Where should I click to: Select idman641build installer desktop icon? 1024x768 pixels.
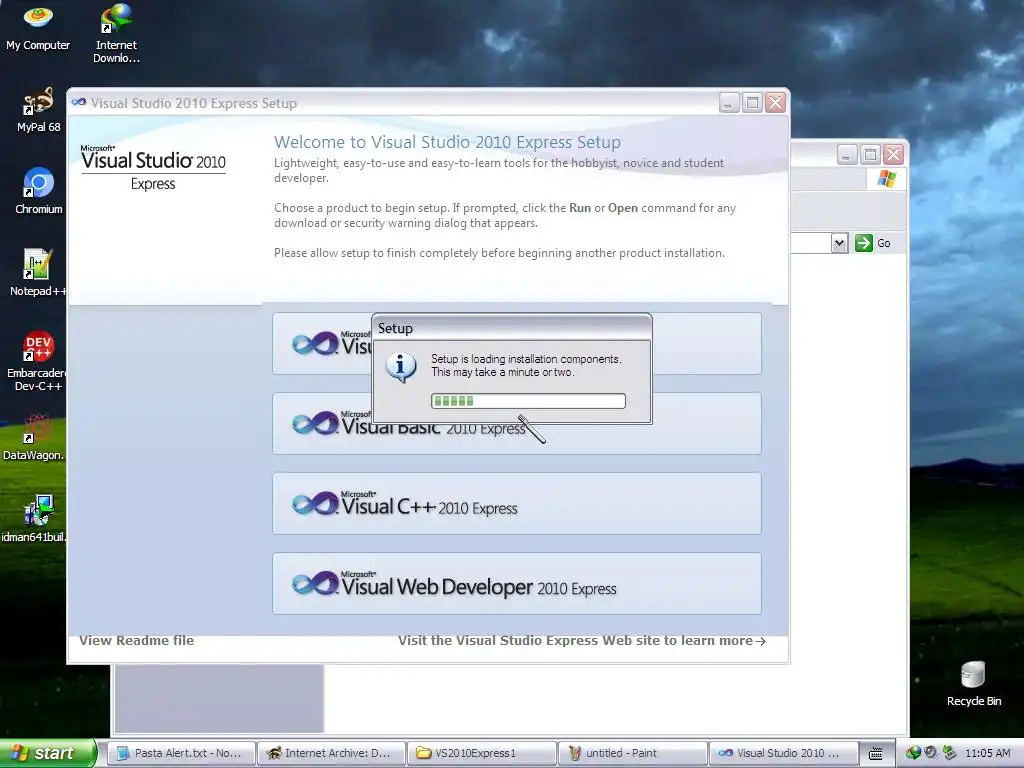[x=34, y=519]
